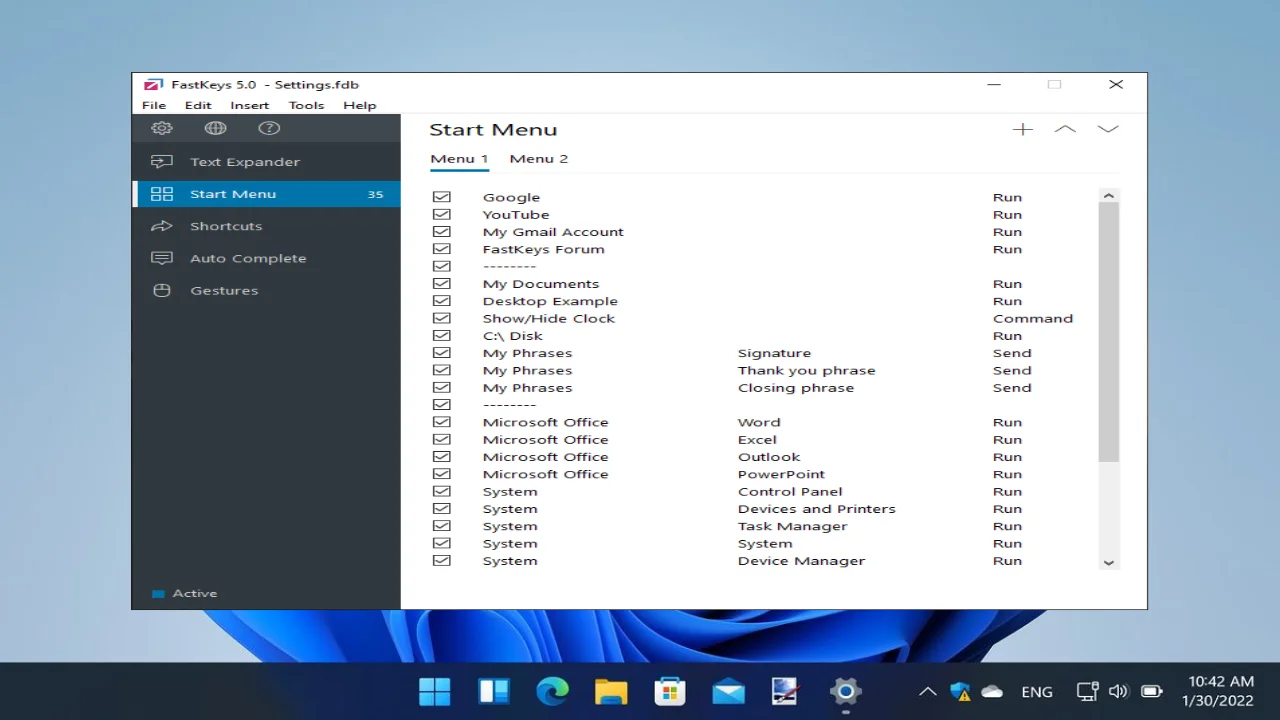
Task: Click the Gestures mouse icon
Action: coord(162,290)
